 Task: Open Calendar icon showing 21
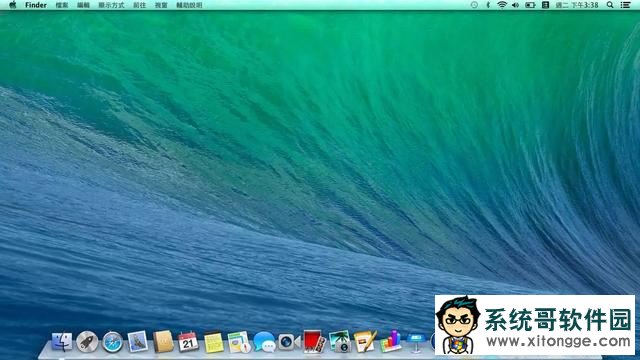[x=188, y=342]
